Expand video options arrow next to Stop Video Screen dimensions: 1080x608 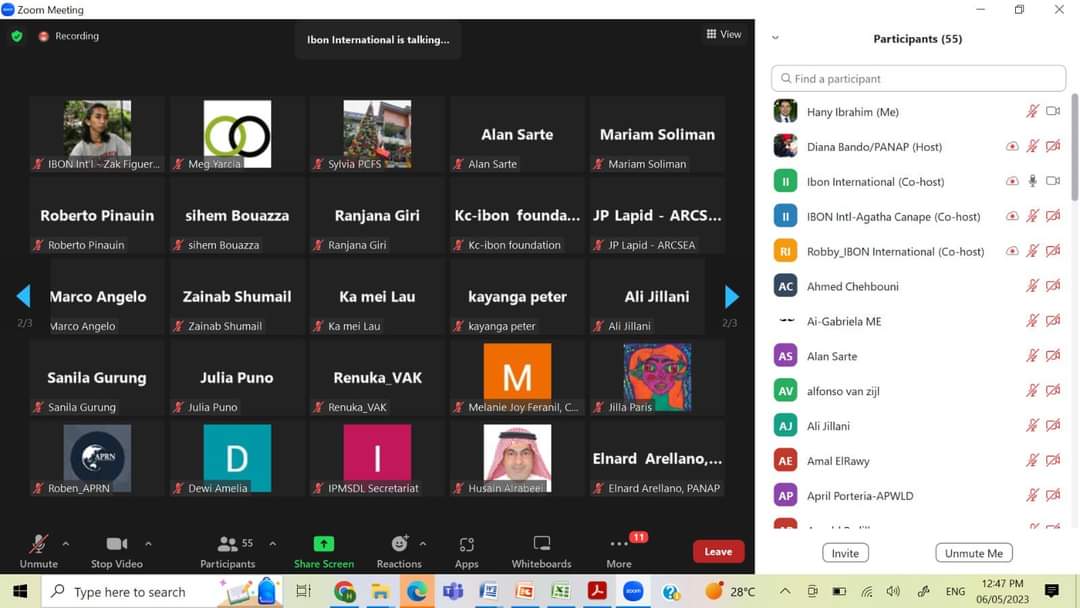point(148,544)
